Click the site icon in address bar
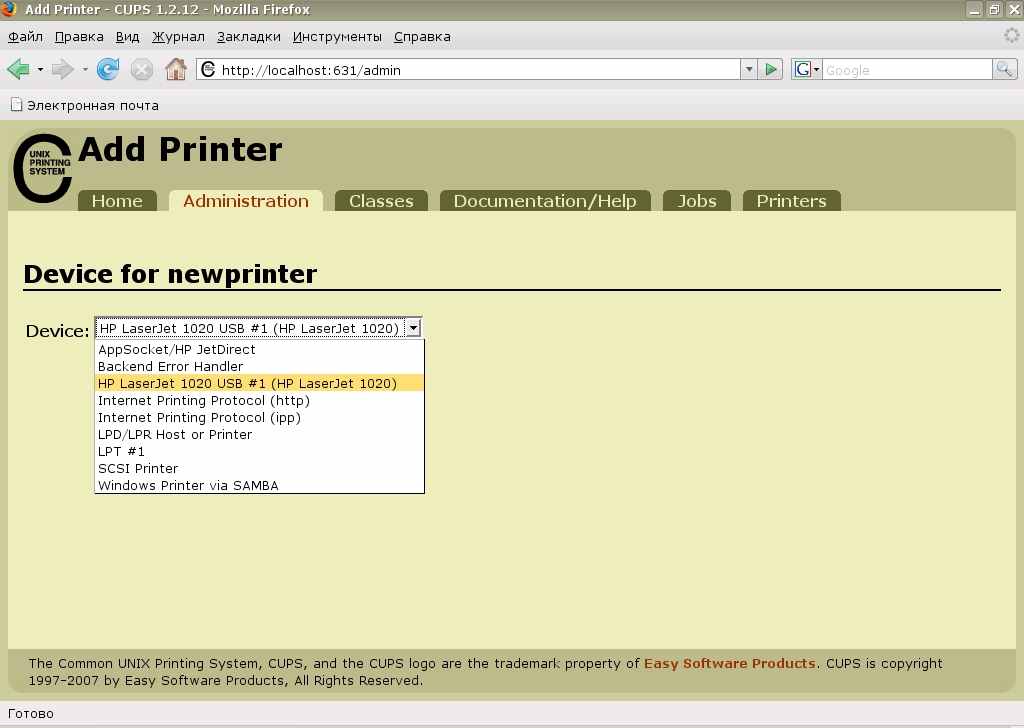Image resolution: width=1024 pixels, height=728 pixels. (208, 69)
